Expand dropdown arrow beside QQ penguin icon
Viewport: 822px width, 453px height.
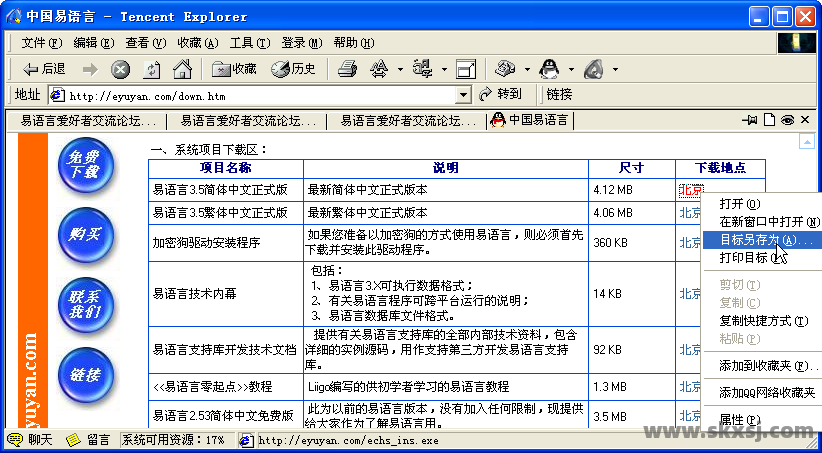(570, 69)
